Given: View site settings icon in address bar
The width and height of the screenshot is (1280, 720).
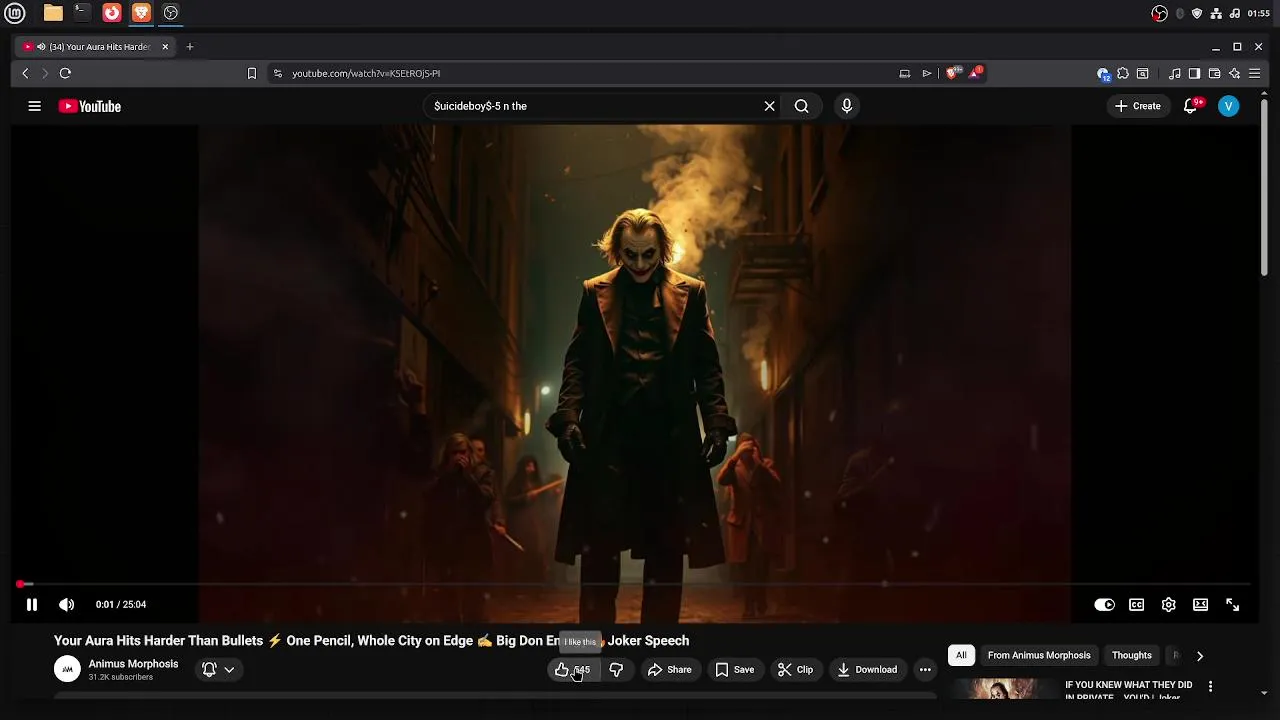Looking at the screenshot, I should [278, 73].
